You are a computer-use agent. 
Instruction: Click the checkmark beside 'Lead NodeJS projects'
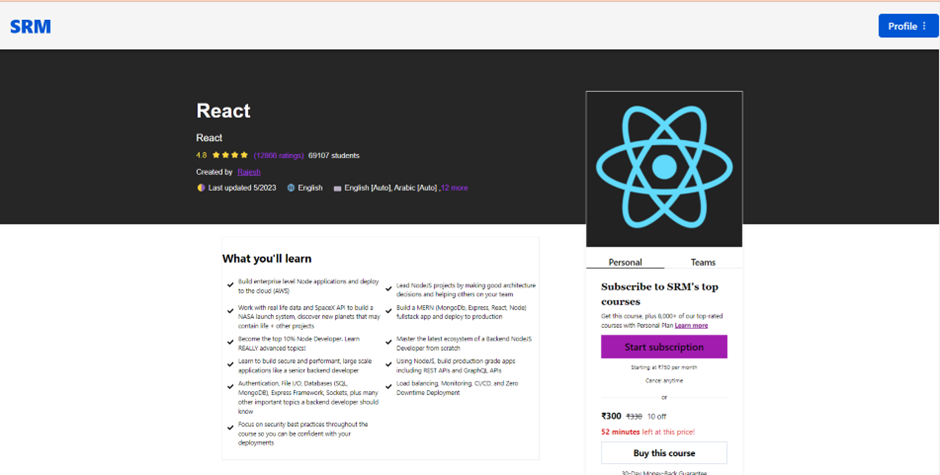(x=389, y=289)
